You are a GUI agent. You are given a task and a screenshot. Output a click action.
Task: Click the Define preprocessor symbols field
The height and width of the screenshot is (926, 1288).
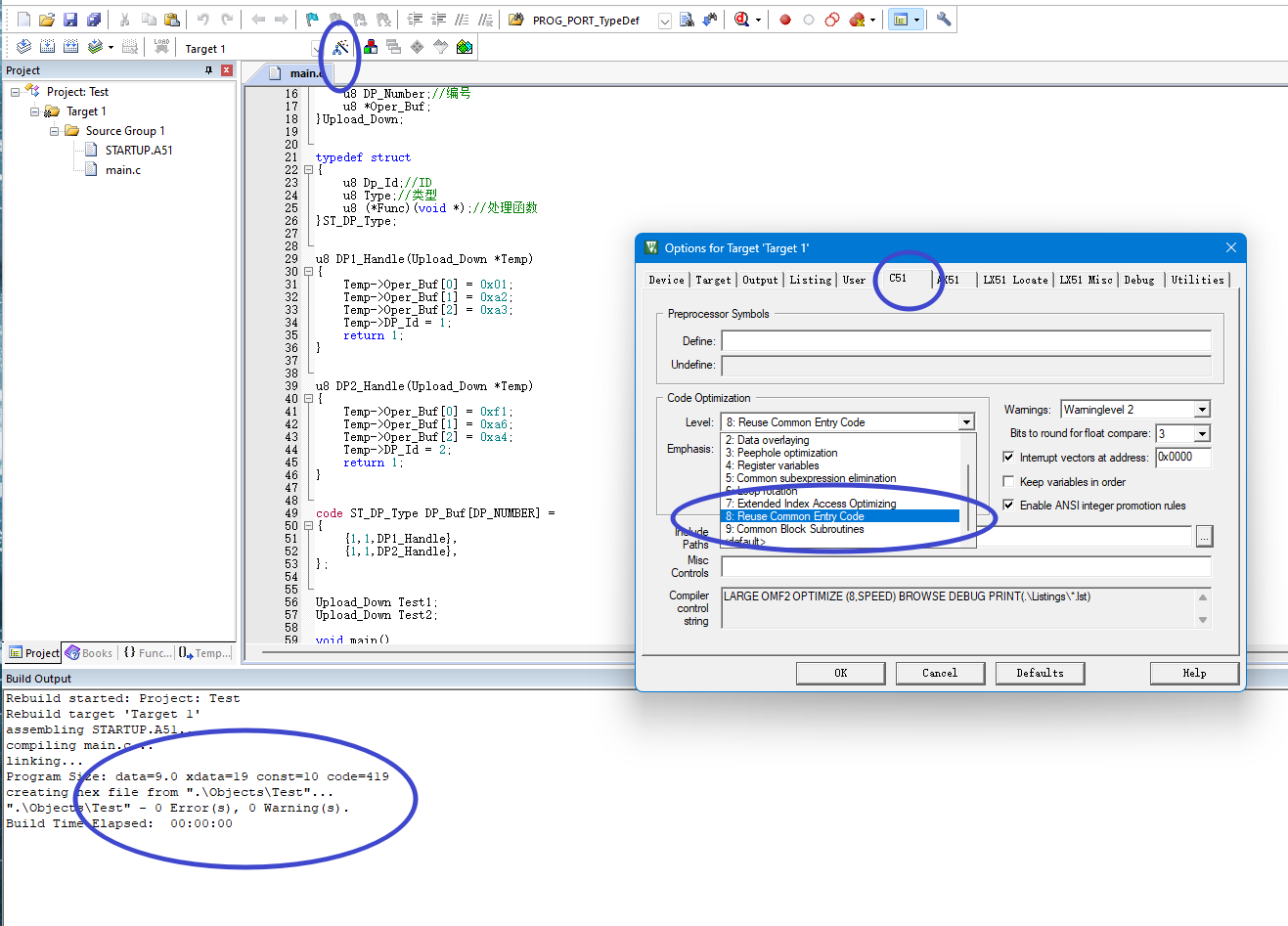tap(966, 340)
